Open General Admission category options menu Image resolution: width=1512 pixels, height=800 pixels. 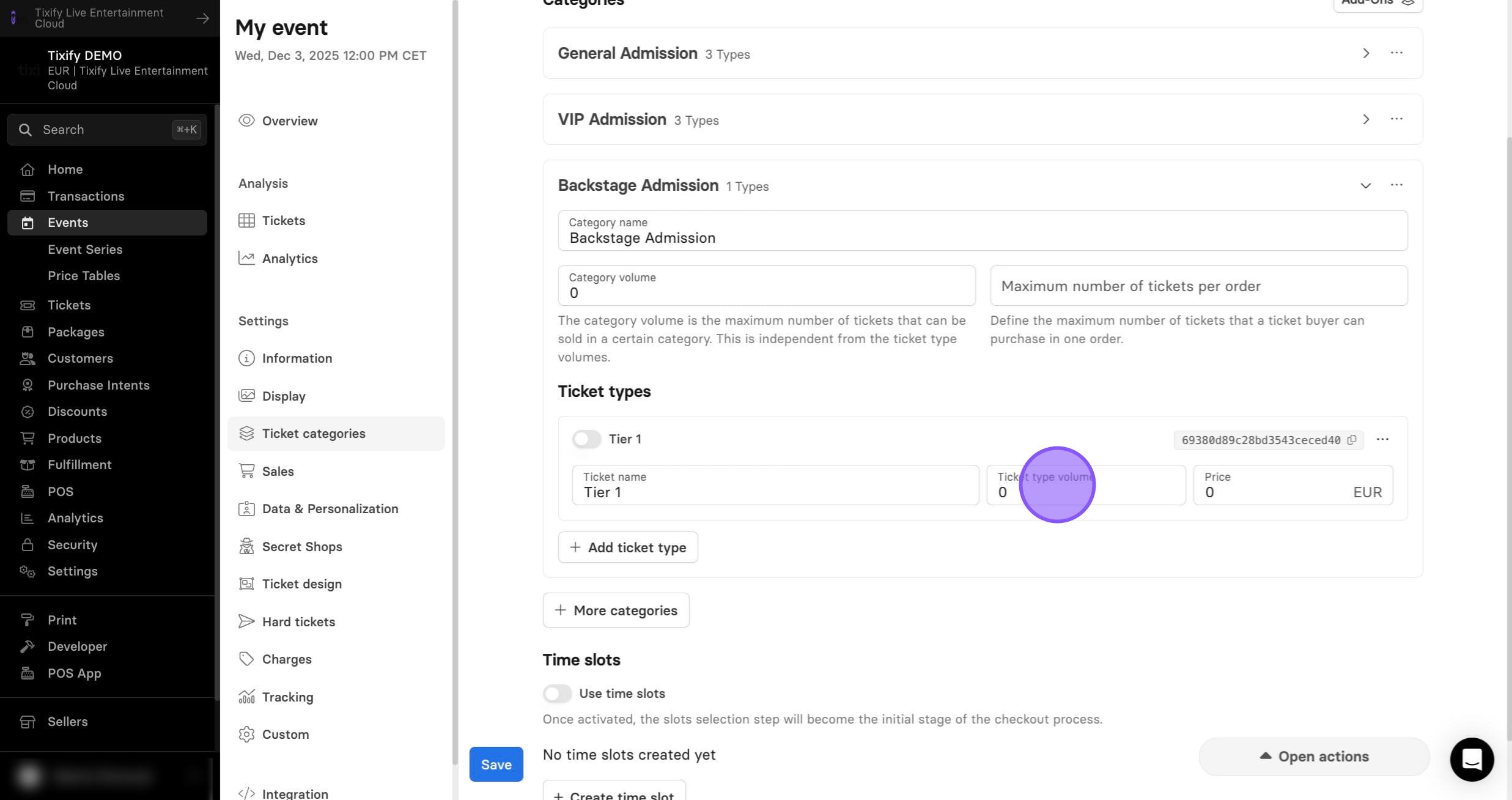tap(1396, 53)
